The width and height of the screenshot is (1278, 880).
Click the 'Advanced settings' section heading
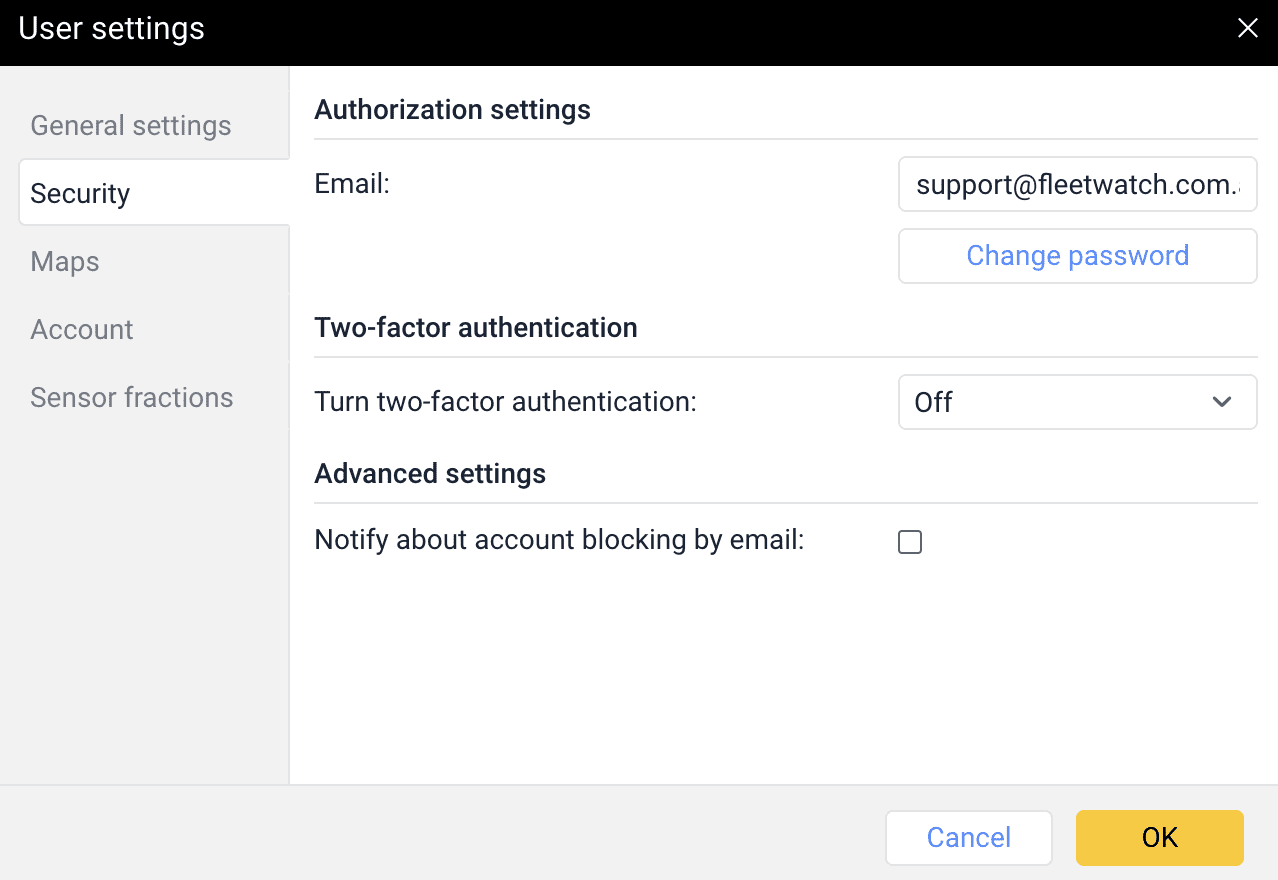[430, 473]
